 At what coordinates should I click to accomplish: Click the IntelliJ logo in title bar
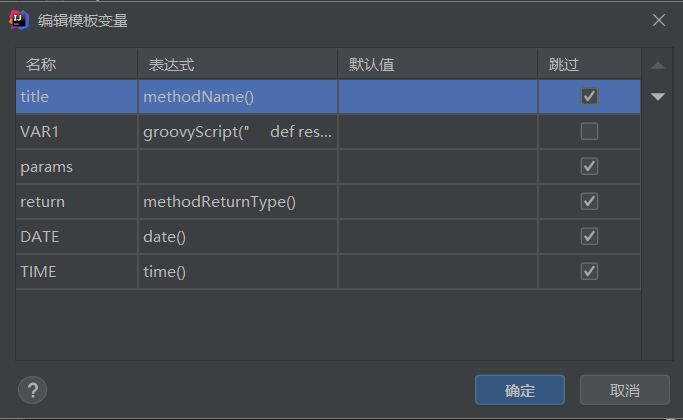tap(19, 20)
